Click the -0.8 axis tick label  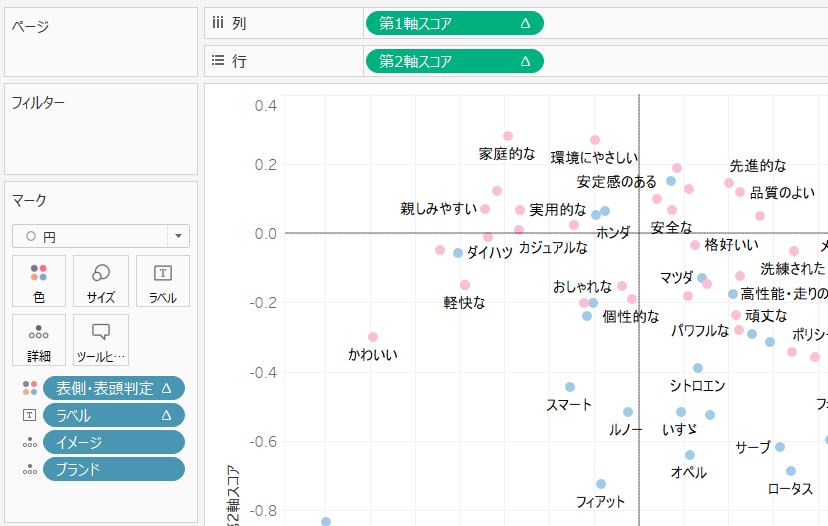tap(263, 511)
